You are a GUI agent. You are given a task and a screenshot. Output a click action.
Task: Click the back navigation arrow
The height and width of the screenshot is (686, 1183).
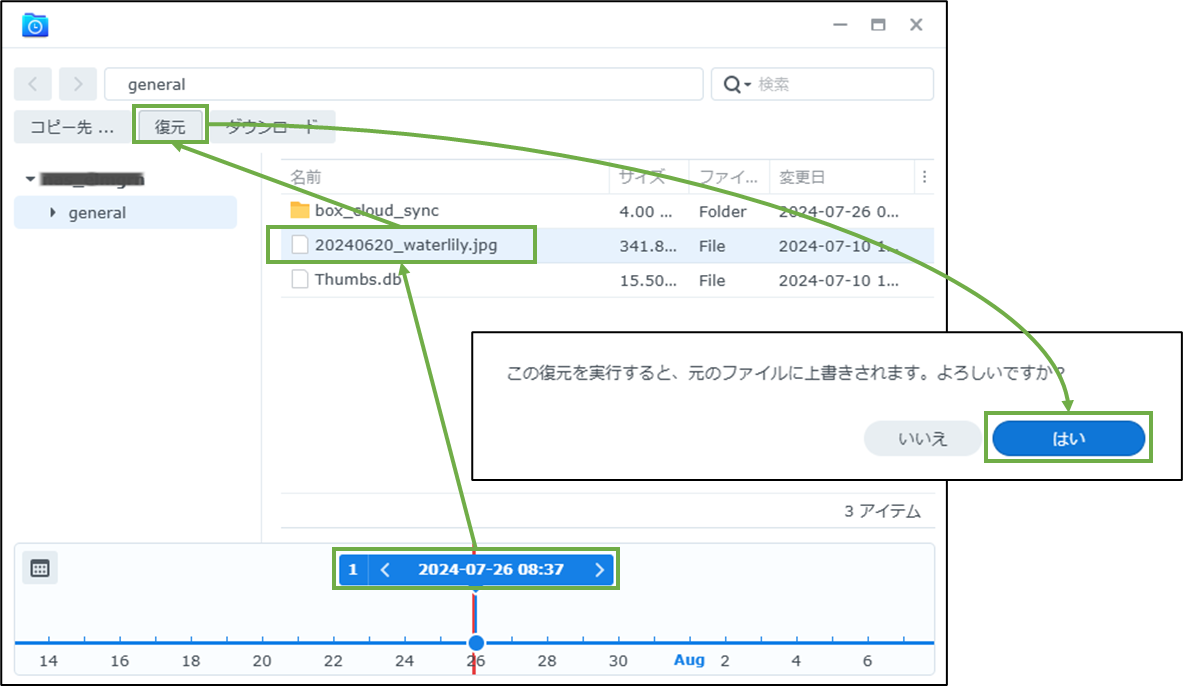pos(33,84)
